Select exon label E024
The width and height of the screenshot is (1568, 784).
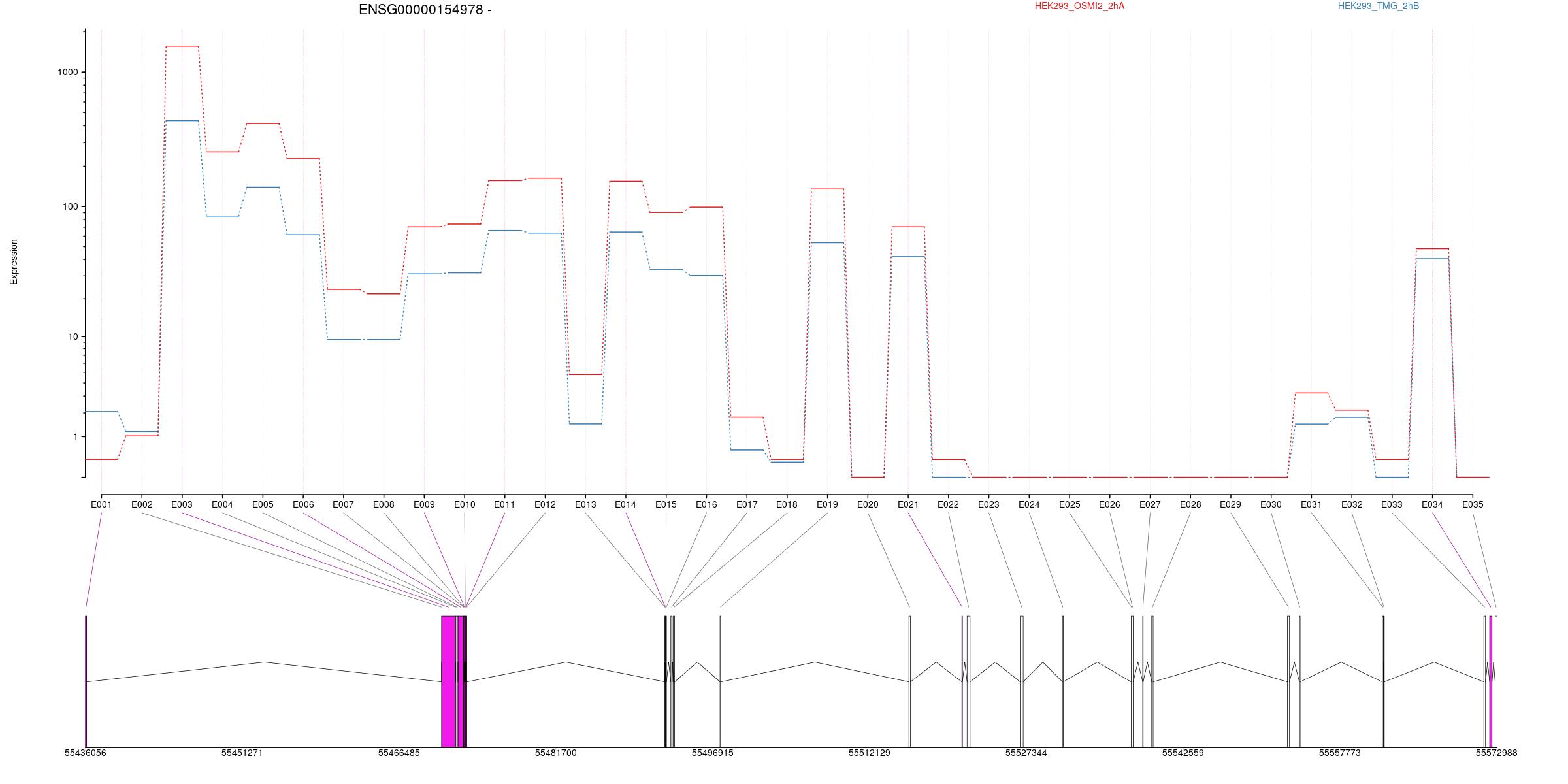1029,504
